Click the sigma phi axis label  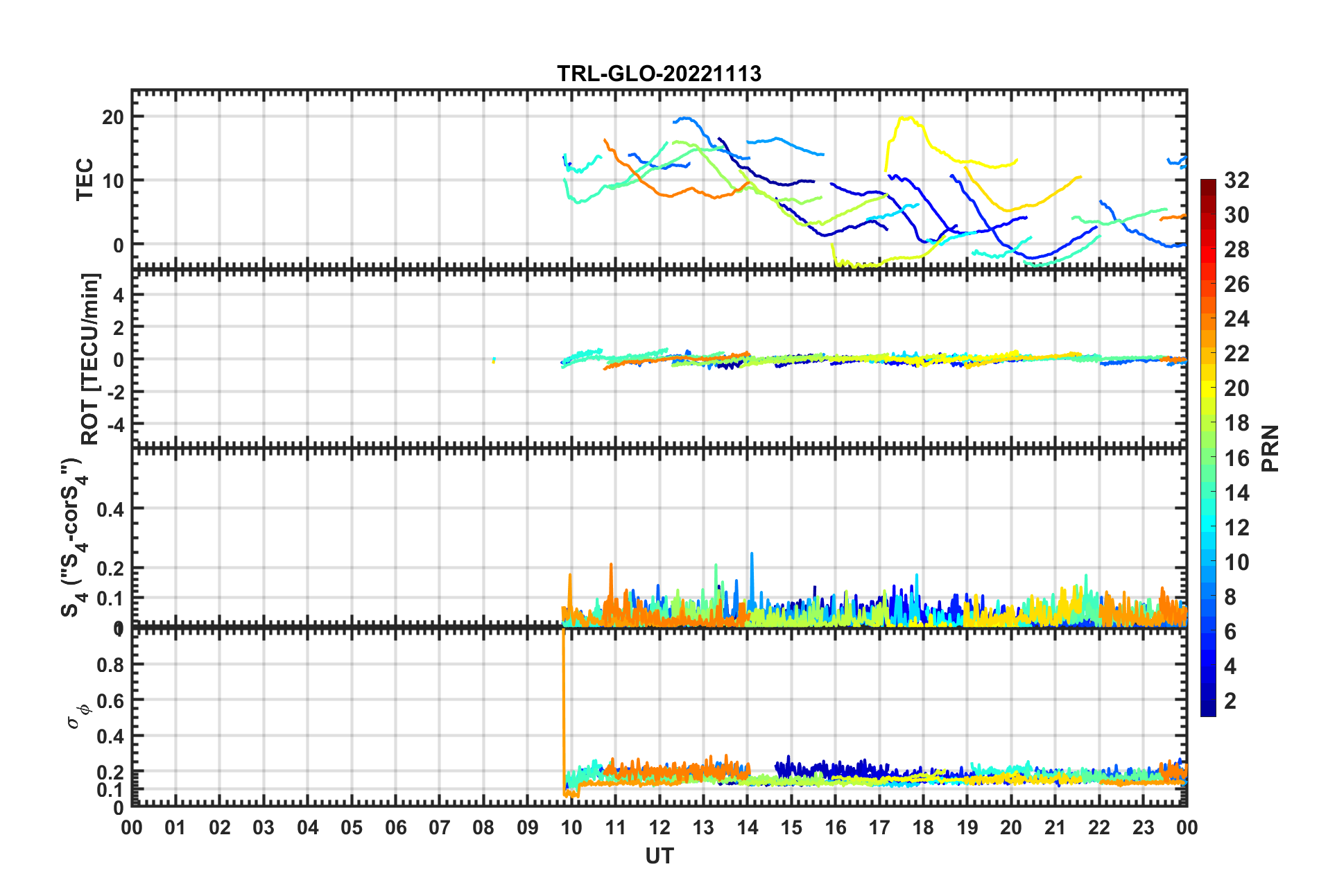[x=78, y=716]
